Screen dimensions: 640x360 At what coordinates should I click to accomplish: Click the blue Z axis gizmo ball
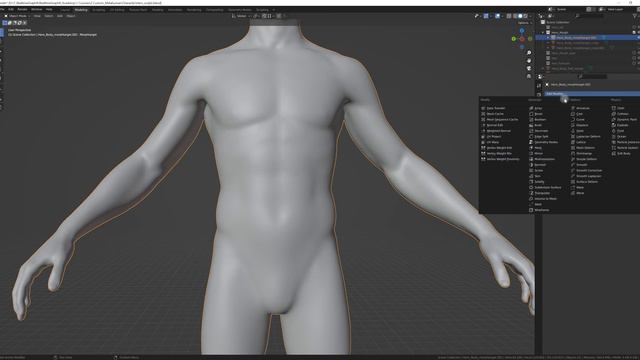click(522, 31)
